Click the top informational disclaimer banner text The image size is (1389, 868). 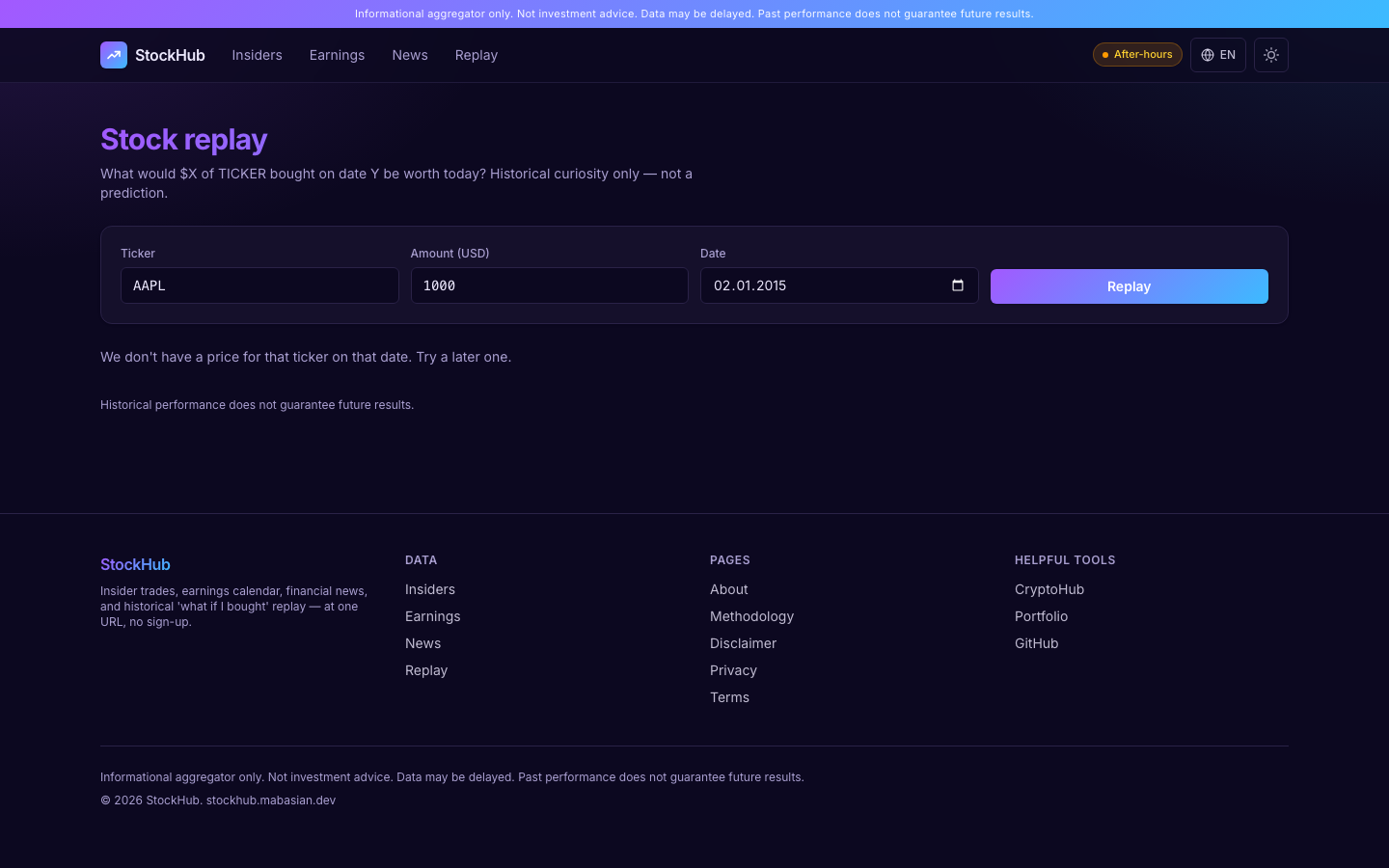point(694,14)
